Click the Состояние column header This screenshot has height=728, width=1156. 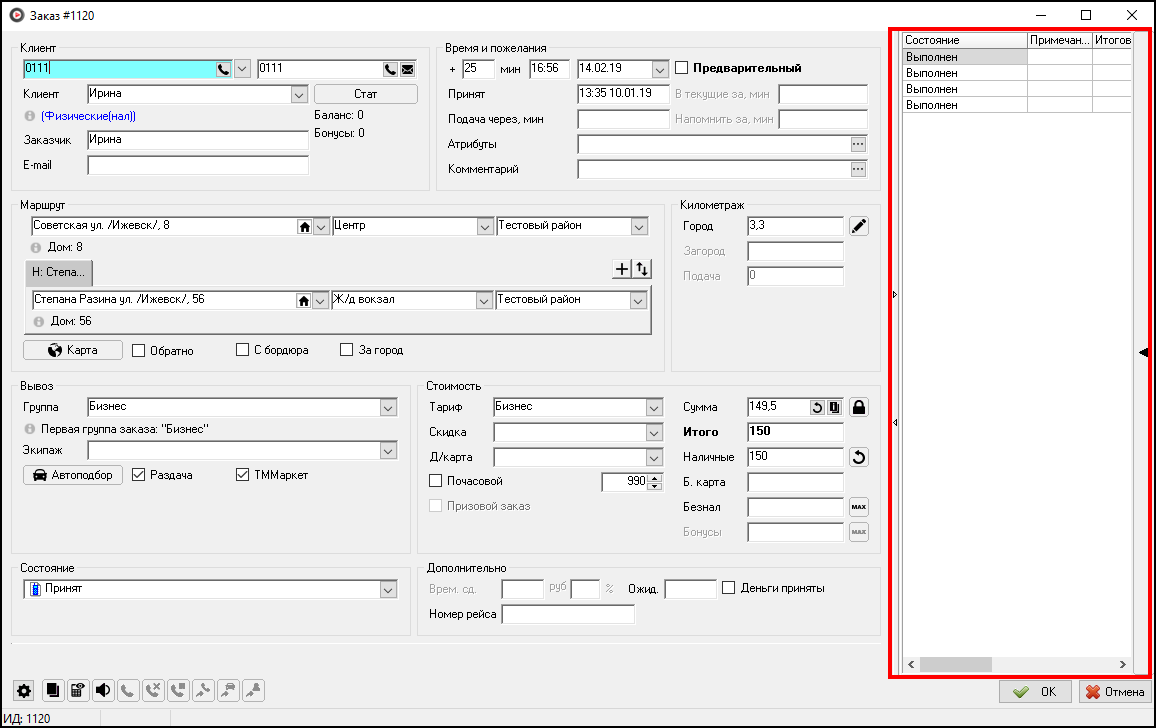(x=964, y=41)
